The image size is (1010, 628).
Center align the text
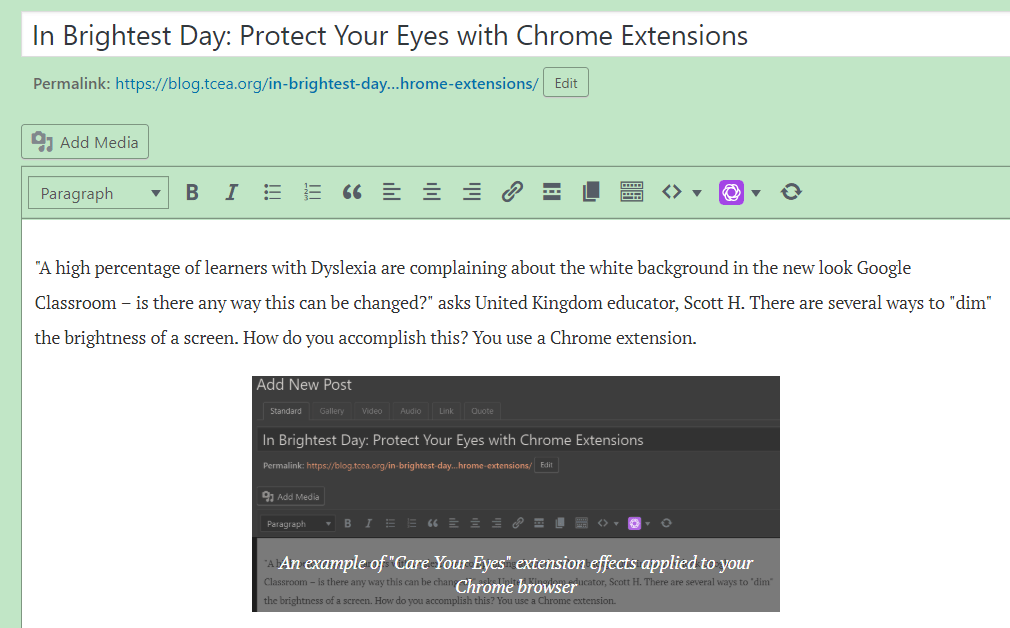point(432,192)
